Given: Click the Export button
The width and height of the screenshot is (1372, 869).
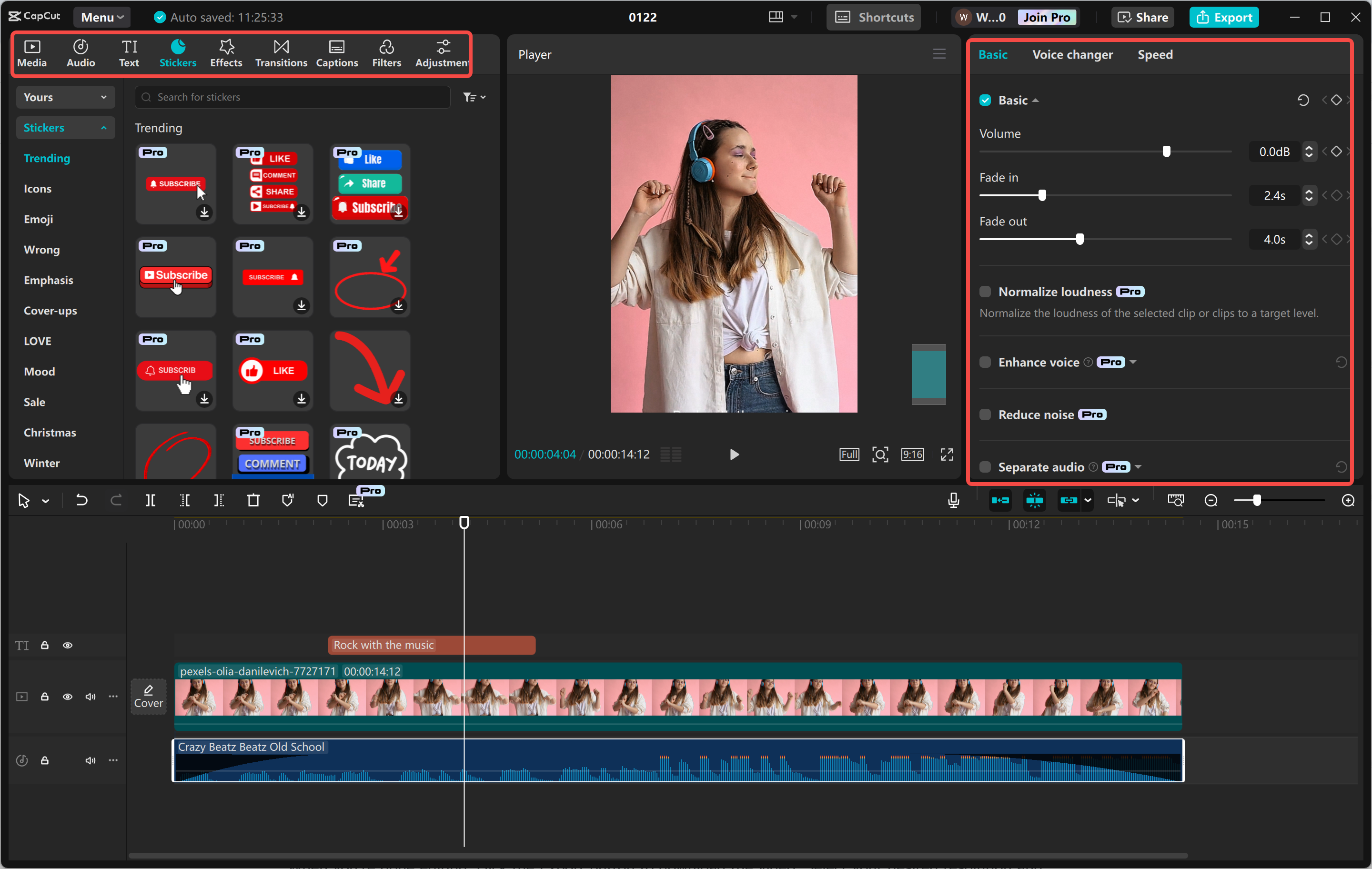Looking at the screenshot, I should 1224,17.
